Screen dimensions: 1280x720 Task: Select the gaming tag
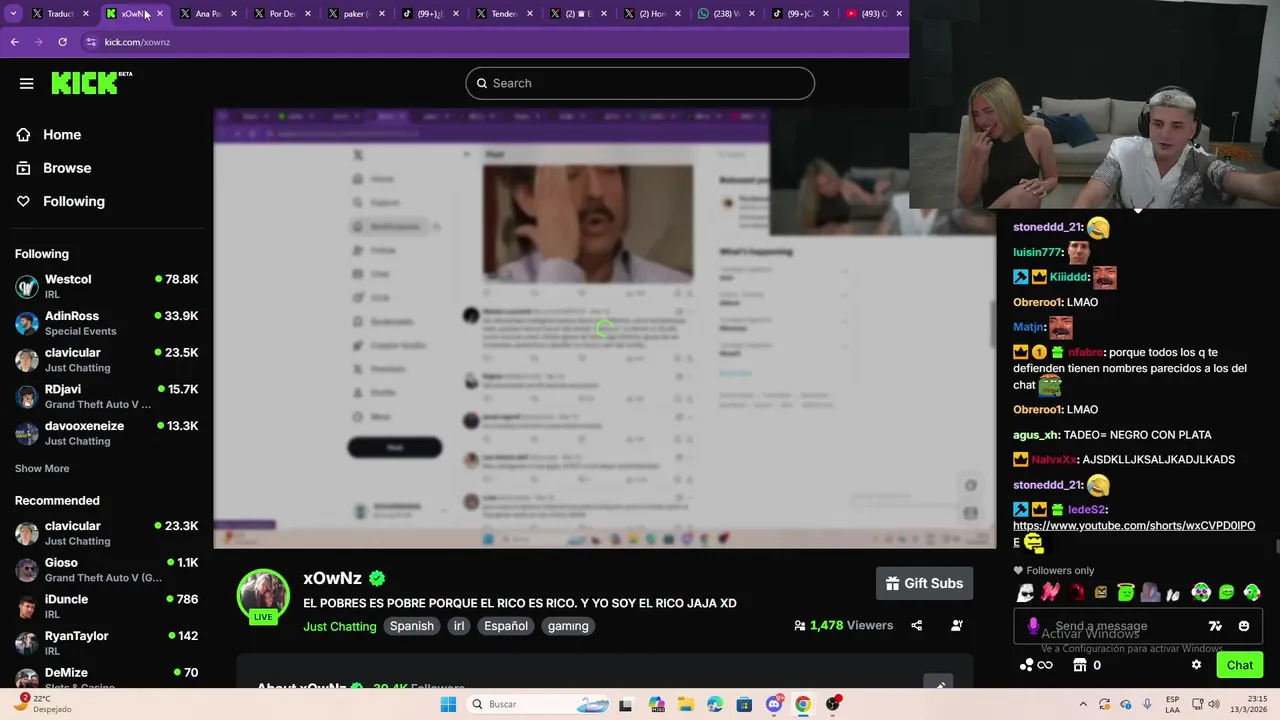coord(568,626)
